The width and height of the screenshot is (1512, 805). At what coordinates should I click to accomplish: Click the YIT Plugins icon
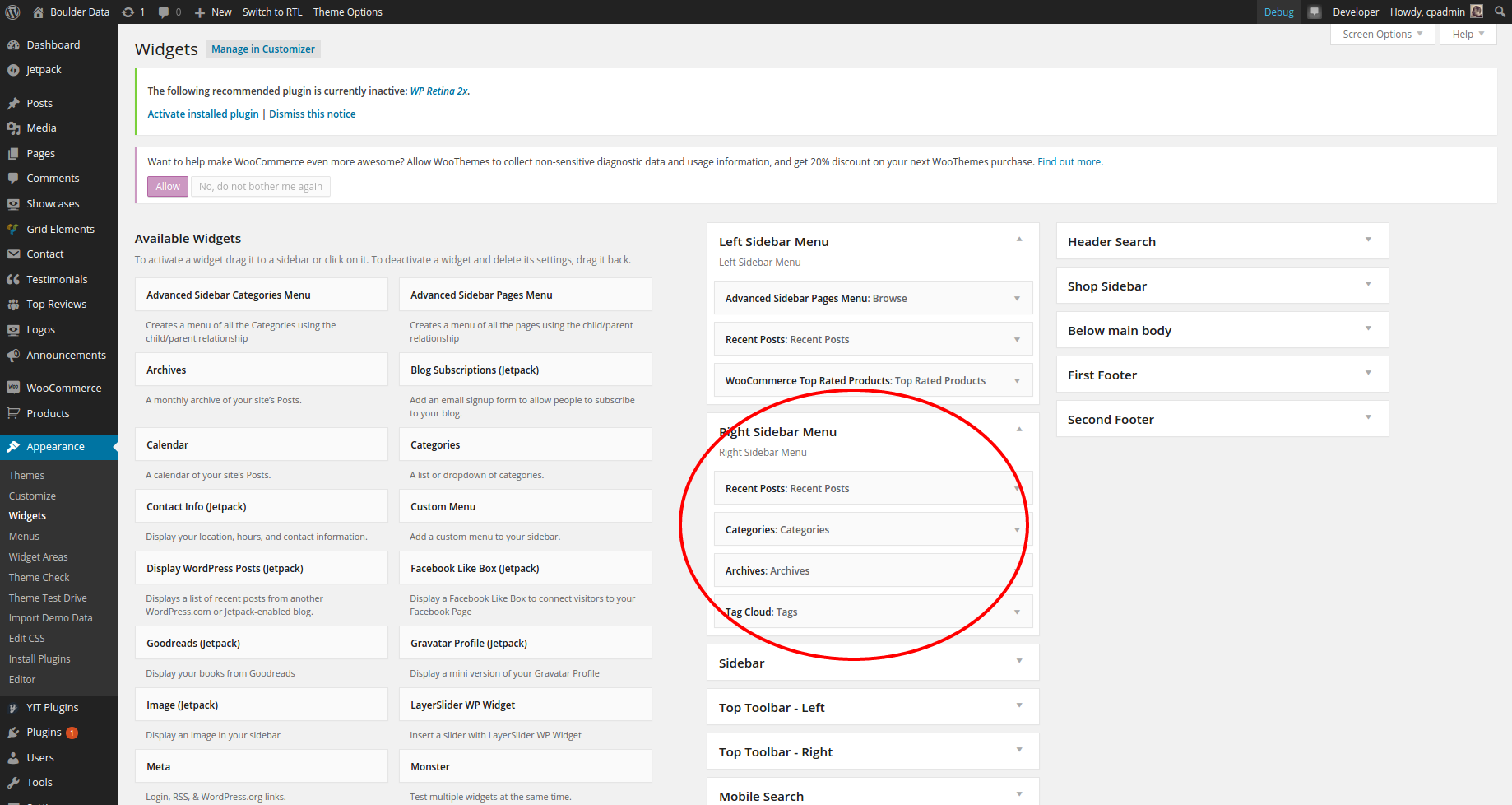coord(13,708)
